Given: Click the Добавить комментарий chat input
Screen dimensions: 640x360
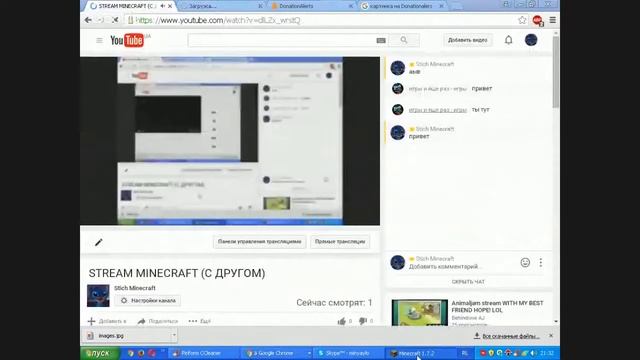Looking at the screenshot, I should [x=444, y=267].
